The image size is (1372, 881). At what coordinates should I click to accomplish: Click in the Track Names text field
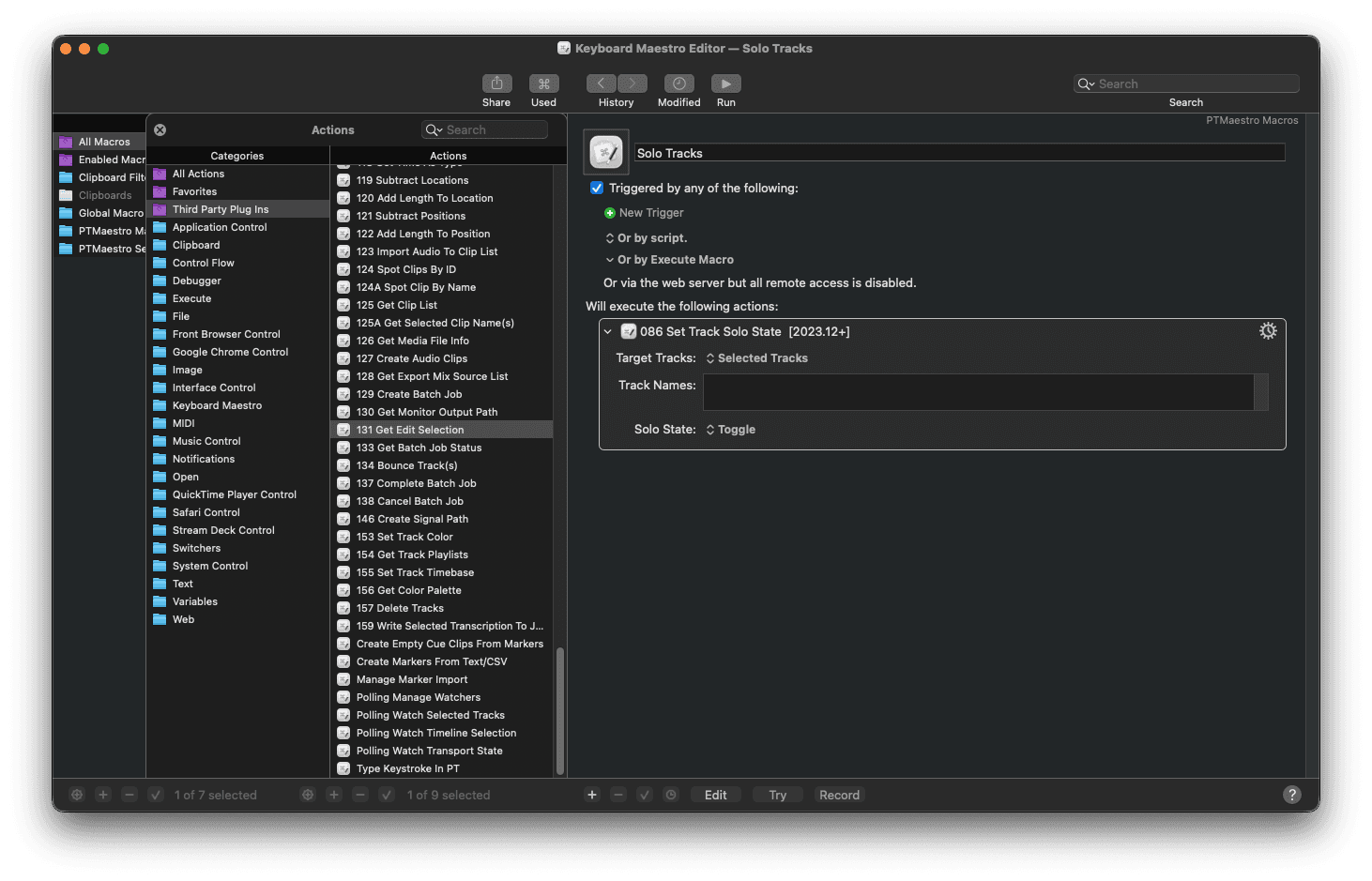click(978, 392)
